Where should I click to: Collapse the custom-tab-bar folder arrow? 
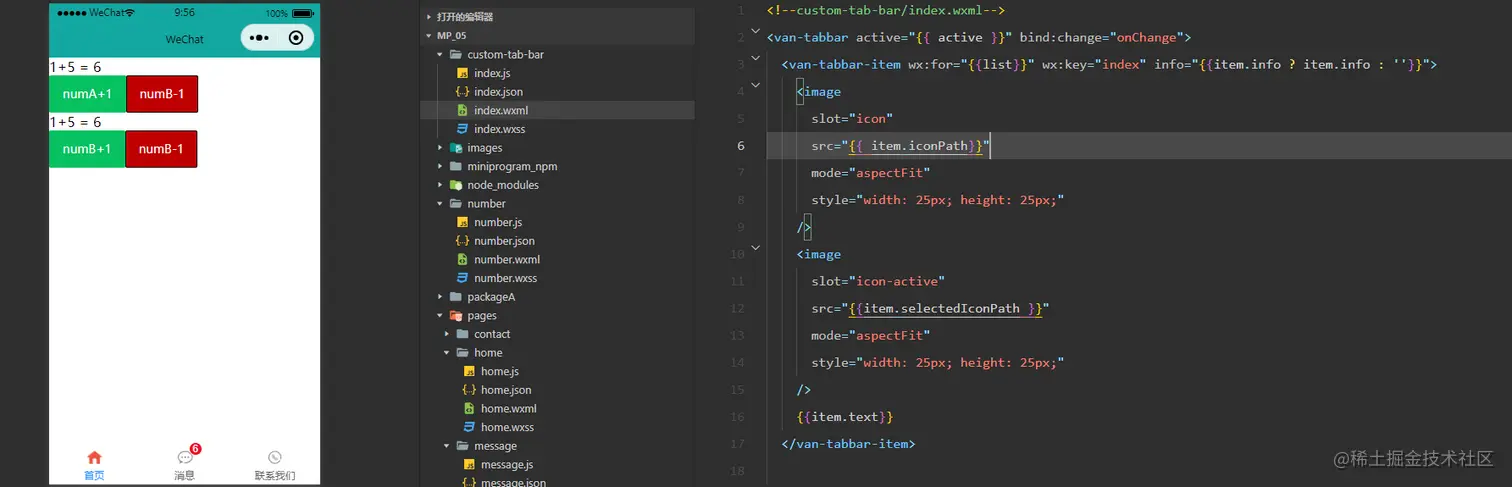tap(441, 54)
